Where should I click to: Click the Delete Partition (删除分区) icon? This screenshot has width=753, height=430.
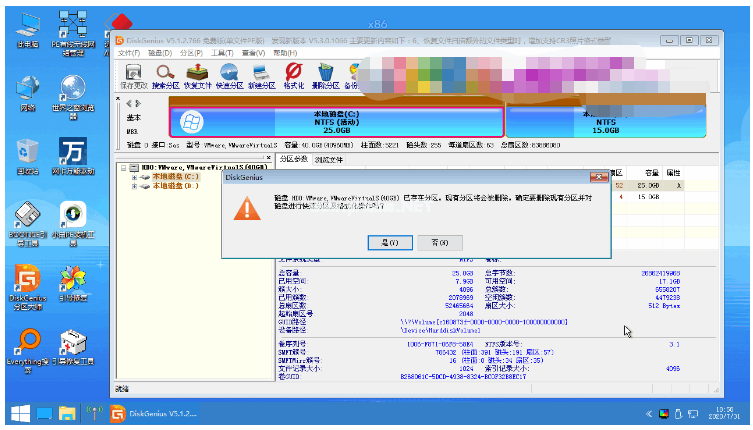pos(325,75)
